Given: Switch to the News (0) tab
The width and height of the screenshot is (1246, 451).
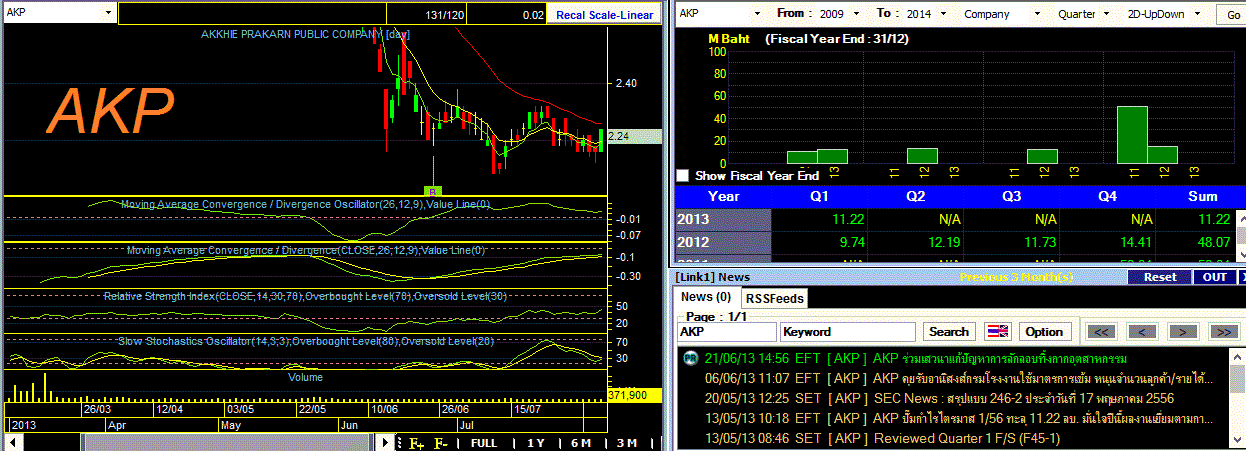Looking at the screenshot, I should [707, 297].
